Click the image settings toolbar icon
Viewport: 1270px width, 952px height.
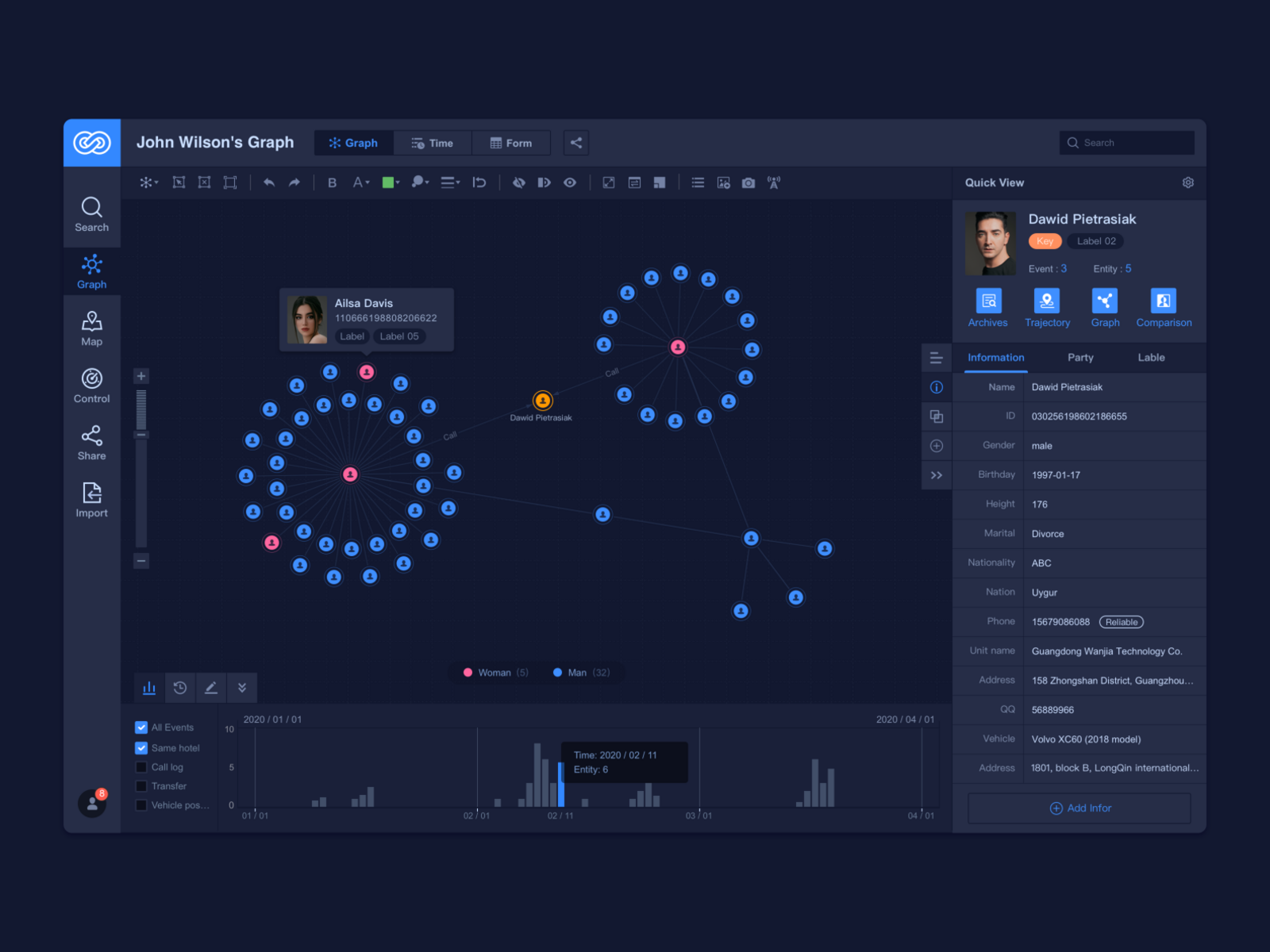(724, 182)
